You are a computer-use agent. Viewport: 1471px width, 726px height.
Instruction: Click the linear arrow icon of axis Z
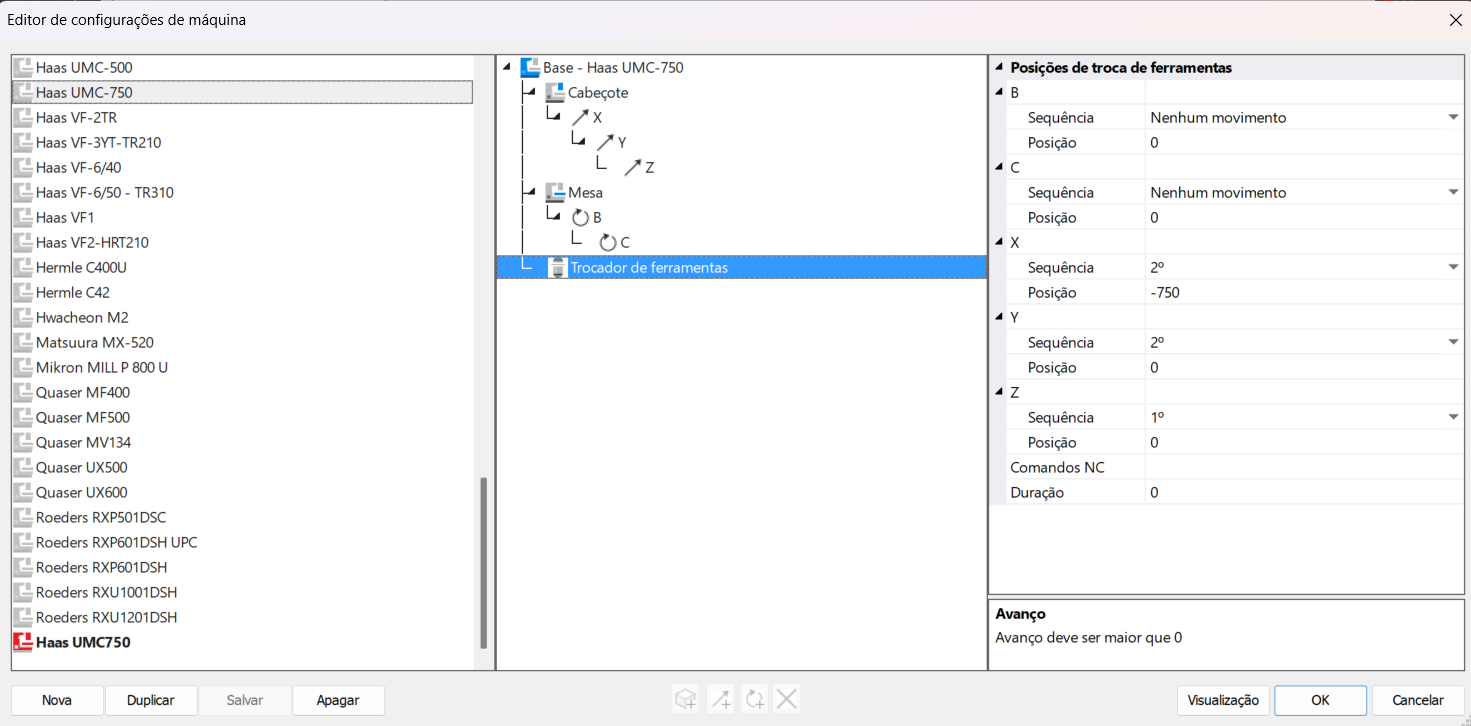[x=632, y=167]
